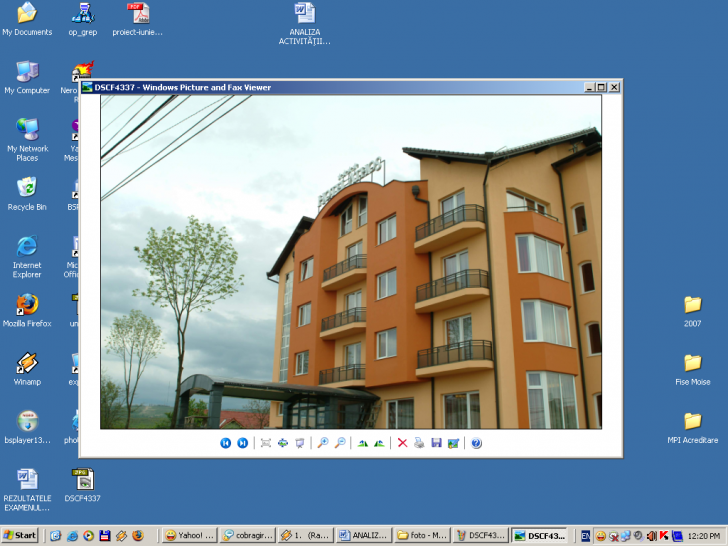Print the current picture
728x546 pixels.
[x=419, y=443]
